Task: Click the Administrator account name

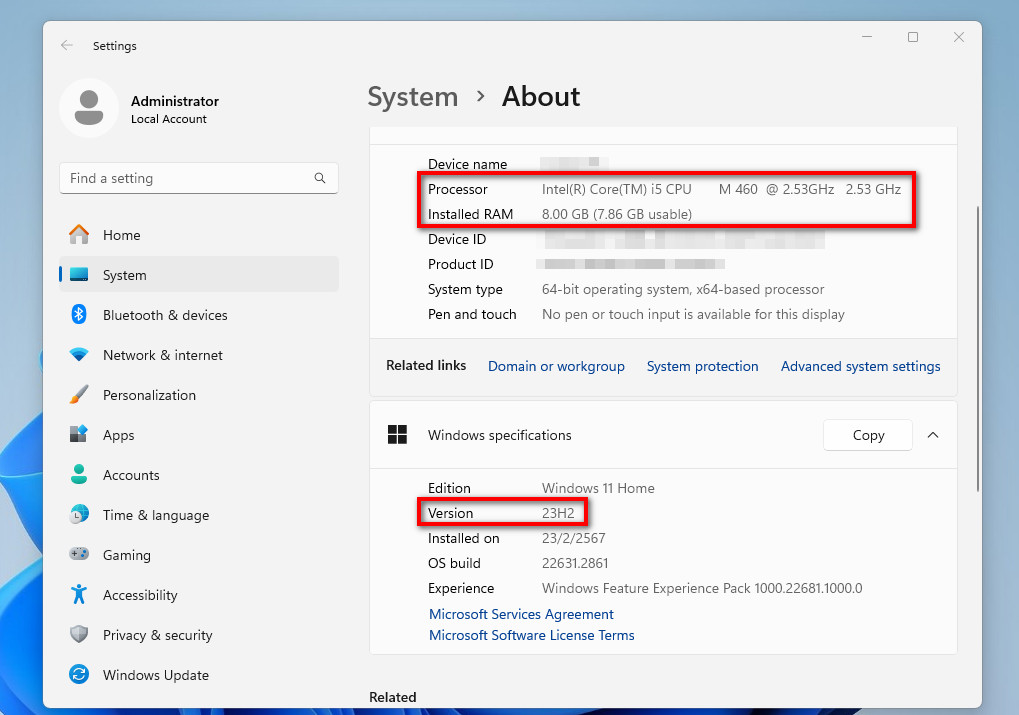Action: [x=175, y=101]
